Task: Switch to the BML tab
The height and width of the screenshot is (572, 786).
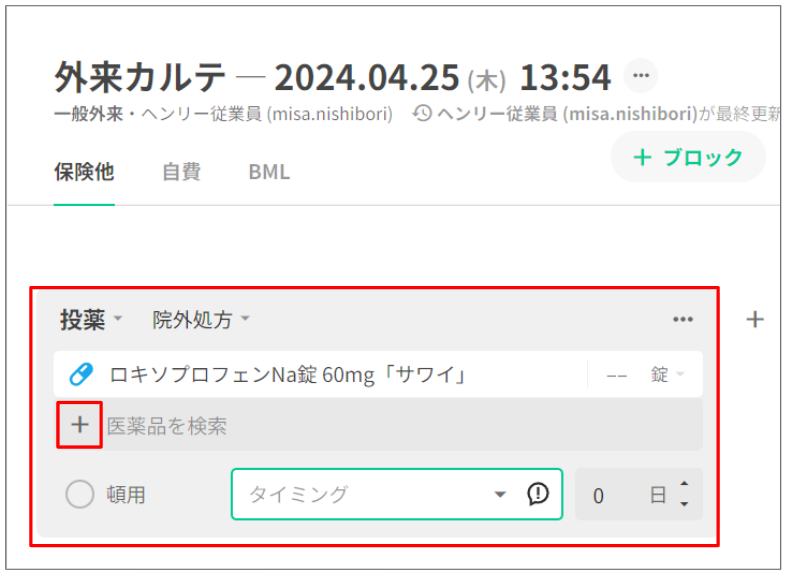Action: coord(269,172)
